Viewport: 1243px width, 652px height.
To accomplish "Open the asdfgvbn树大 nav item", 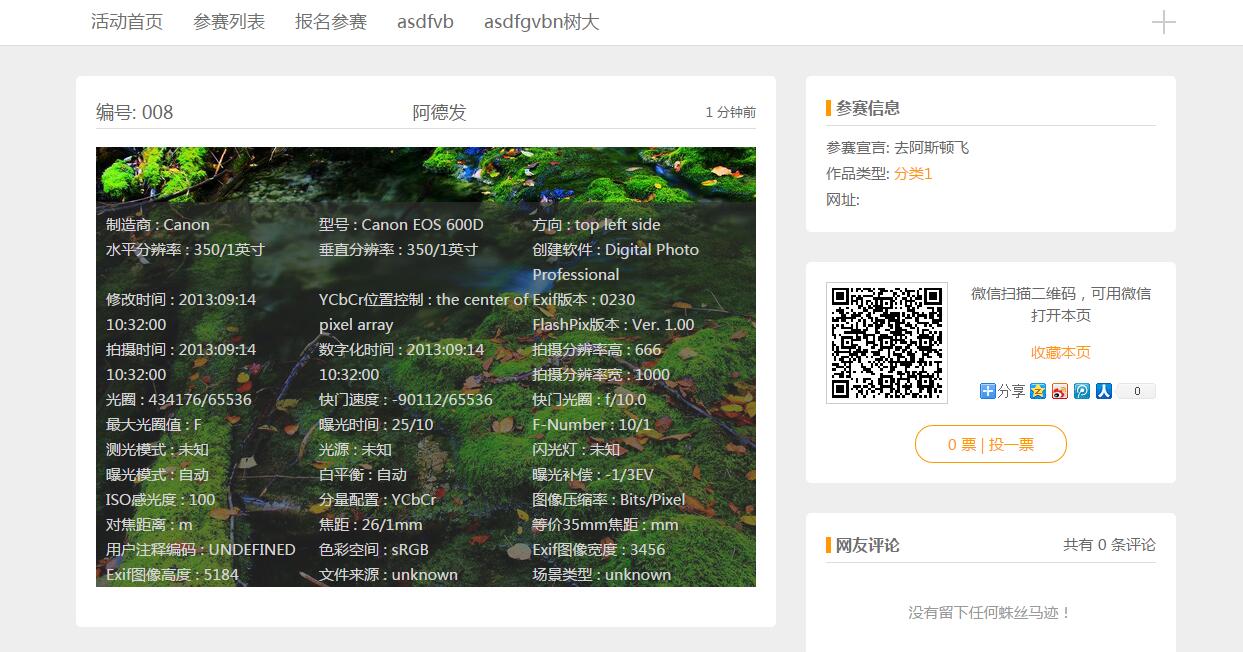I will pos(542,22).
